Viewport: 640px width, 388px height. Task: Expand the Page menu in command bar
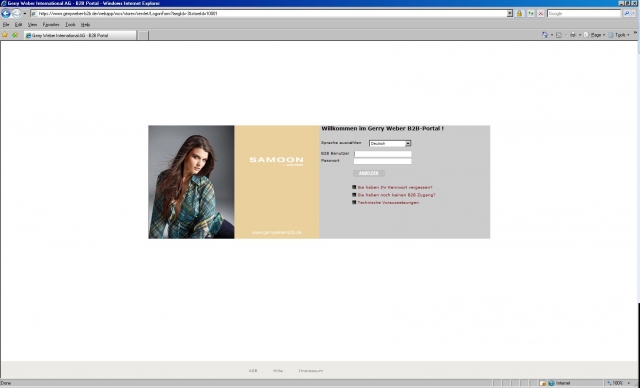tap(595, 35)
